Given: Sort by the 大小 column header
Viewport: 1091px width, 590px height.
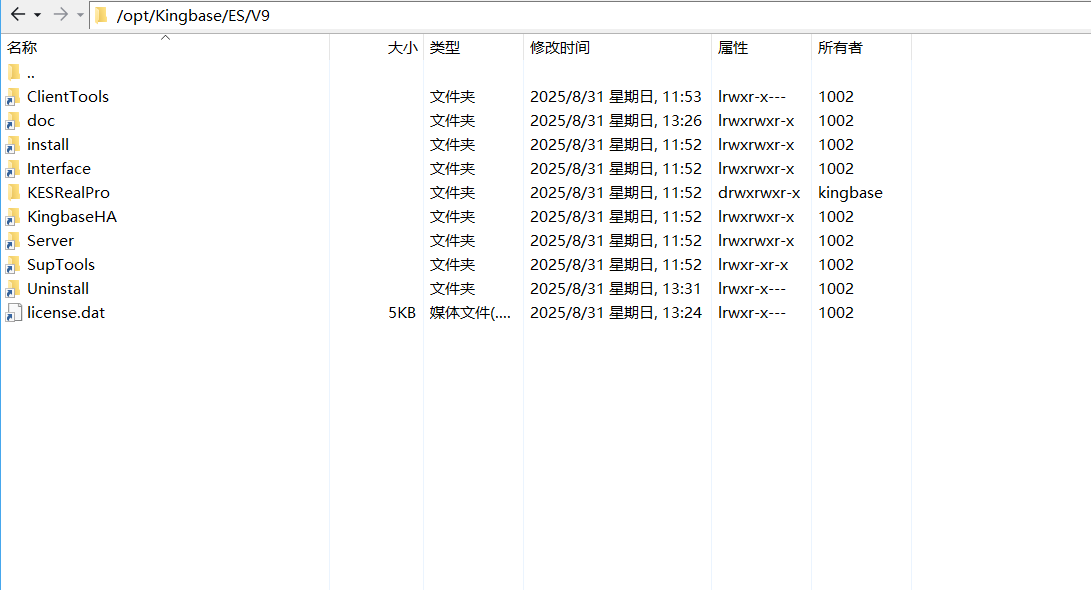Looking at the screenshot, I should click(x=376, y=47).
